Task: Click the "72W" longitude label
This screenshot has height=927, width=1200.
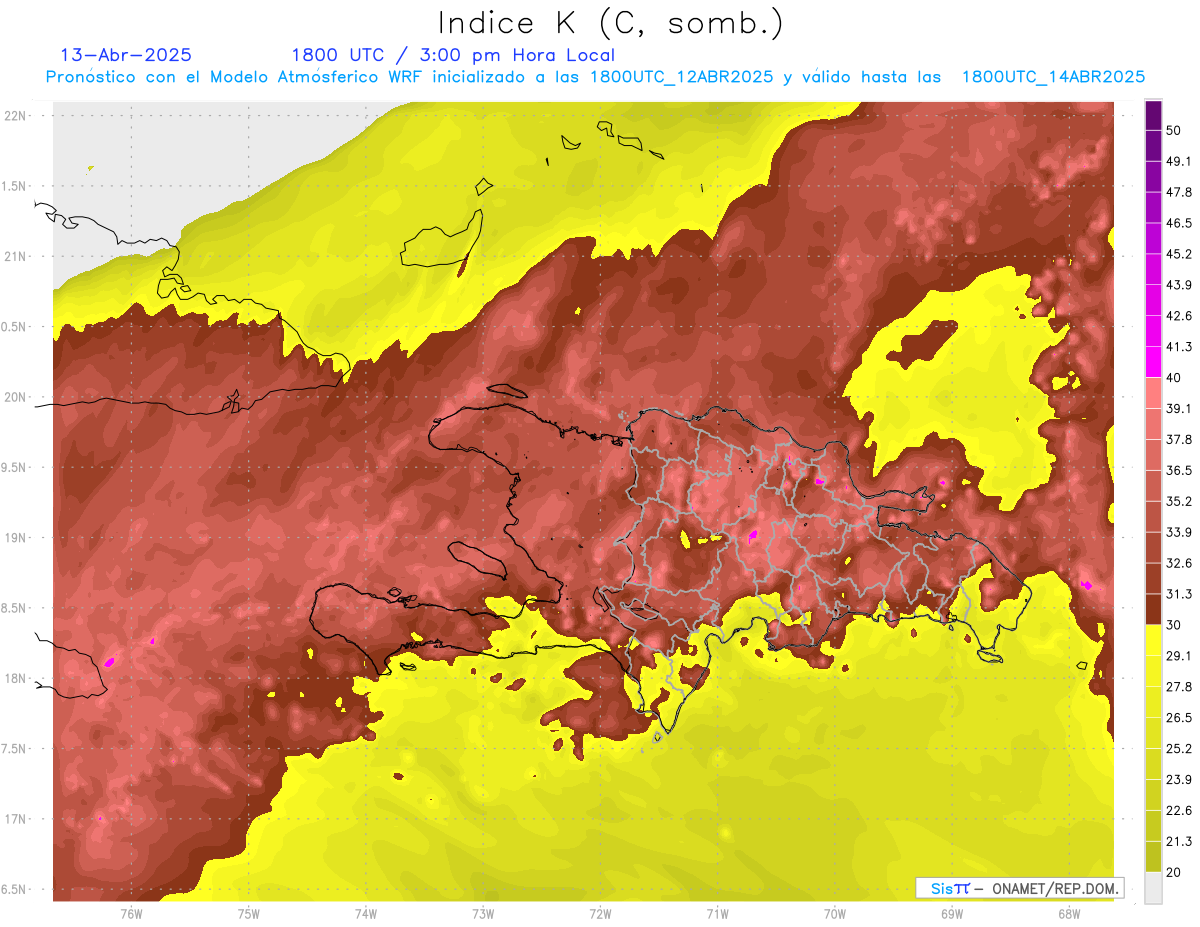Action: [600, 913]
